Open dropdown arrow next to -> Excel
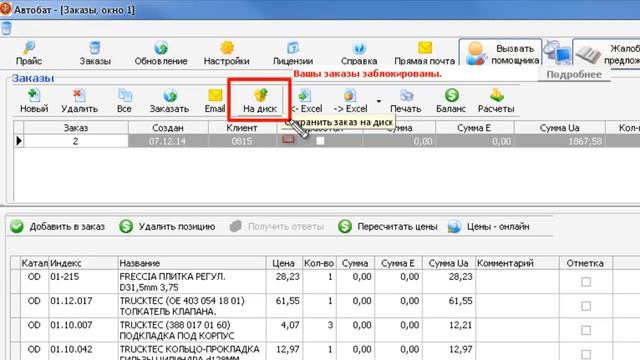Image resolution: width=640 pixels, height=360 pixels. [x=379, y=101]
